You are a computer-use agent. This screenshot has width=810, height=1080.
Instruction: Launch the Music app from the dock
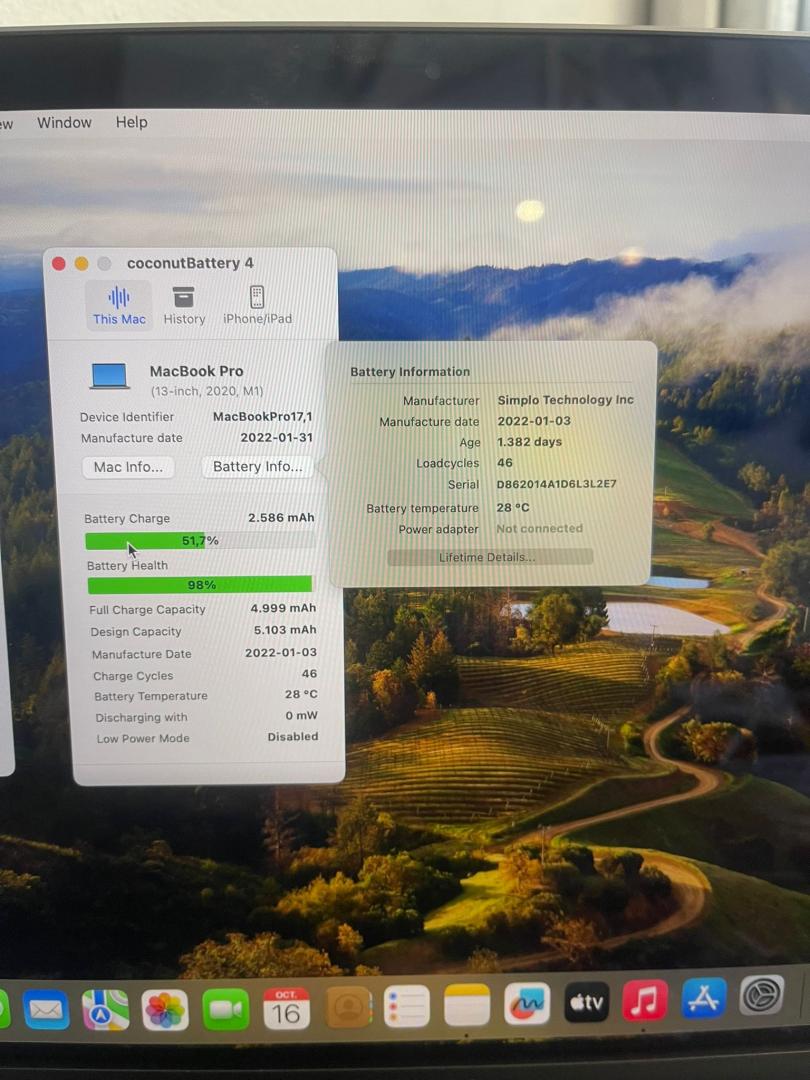click(x=645, y=1000)
